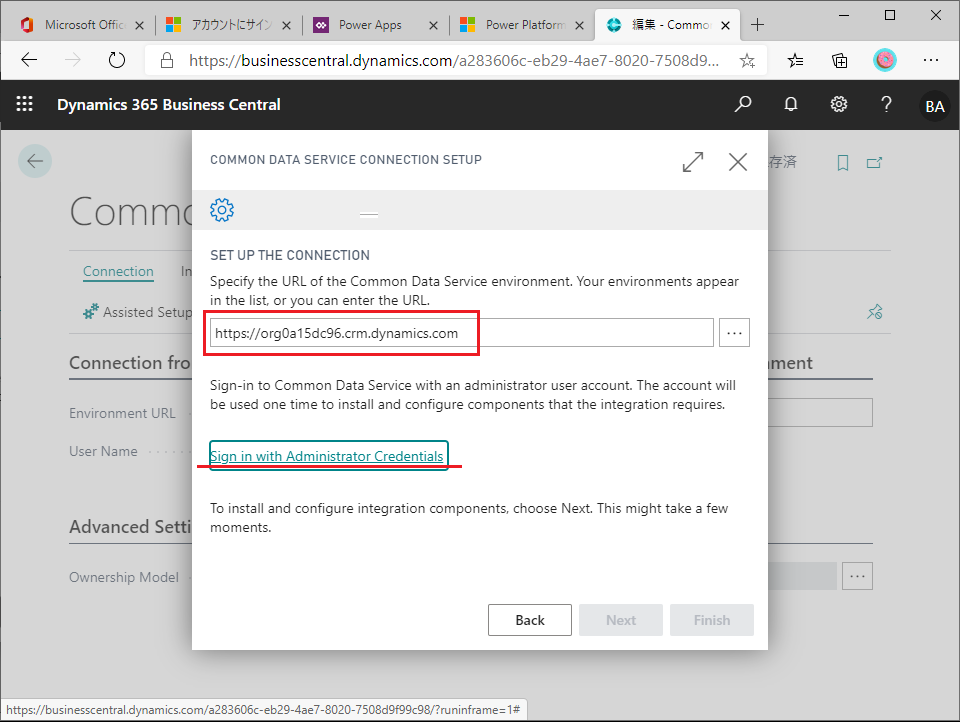The image size is (960, 722).
Task: Click the User Name field label
Action: coord(103,451)
